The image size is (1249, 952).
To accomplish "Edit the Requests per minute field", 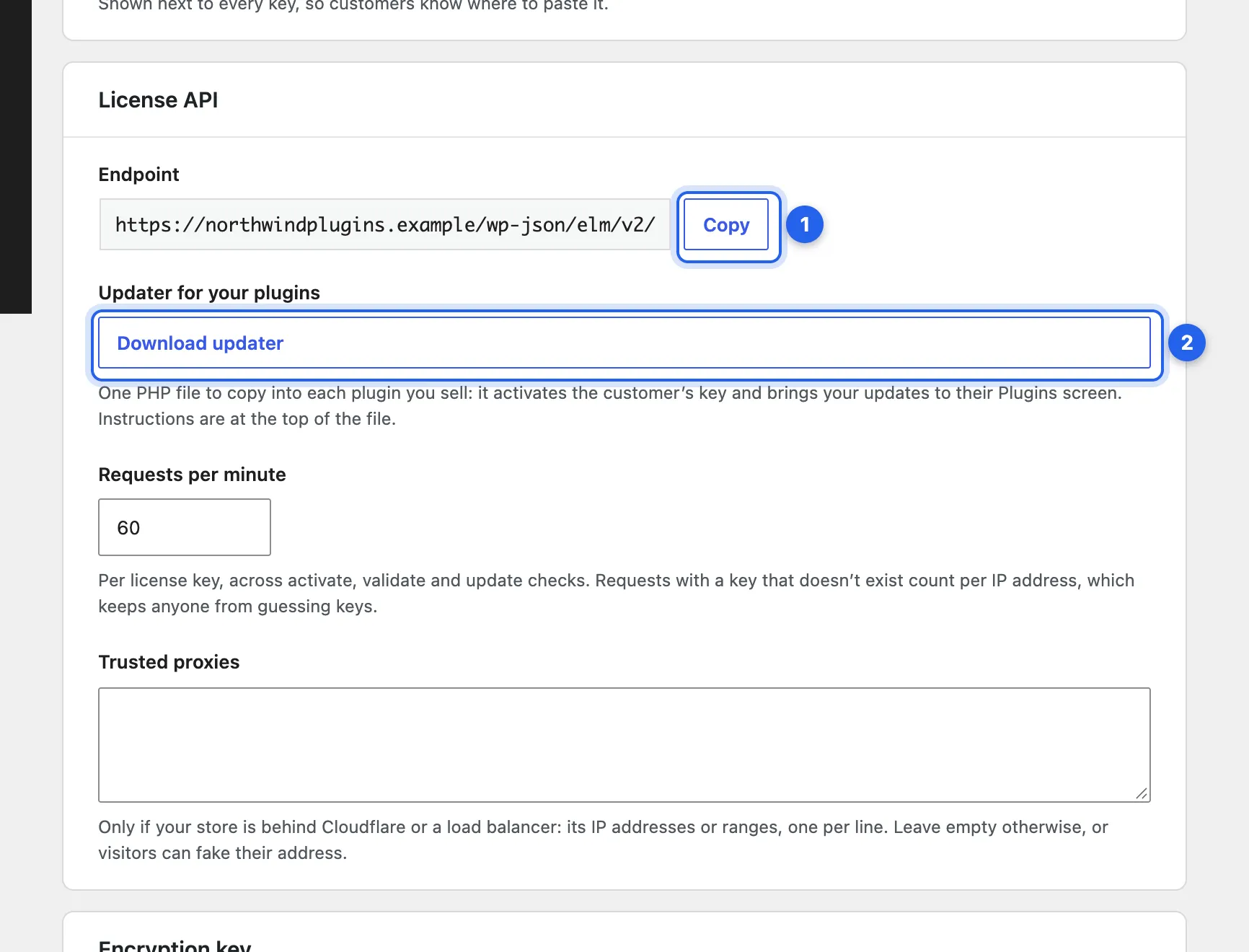I will pos(185,527).
